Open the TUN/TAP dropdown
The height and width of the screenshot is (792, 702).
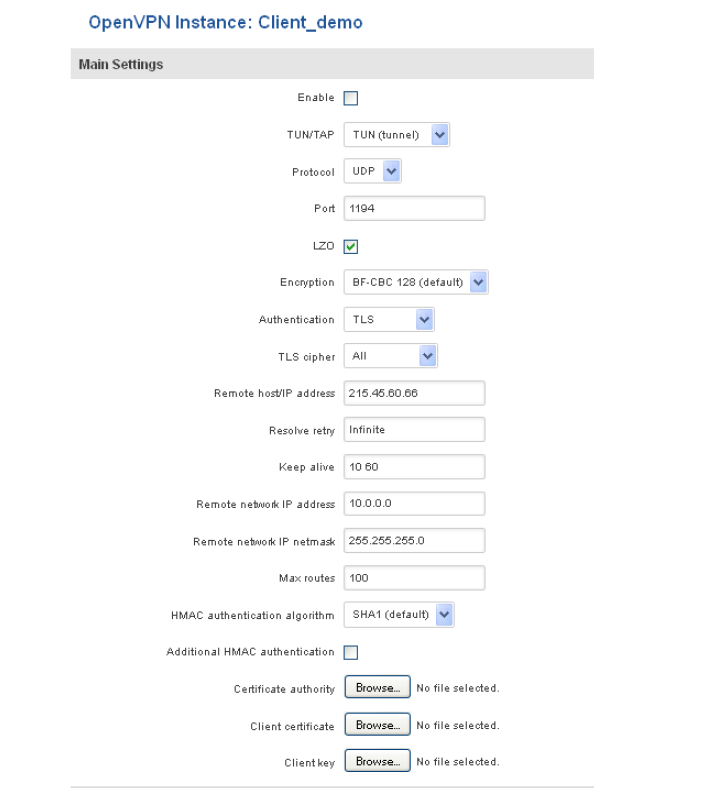[398, 135]
